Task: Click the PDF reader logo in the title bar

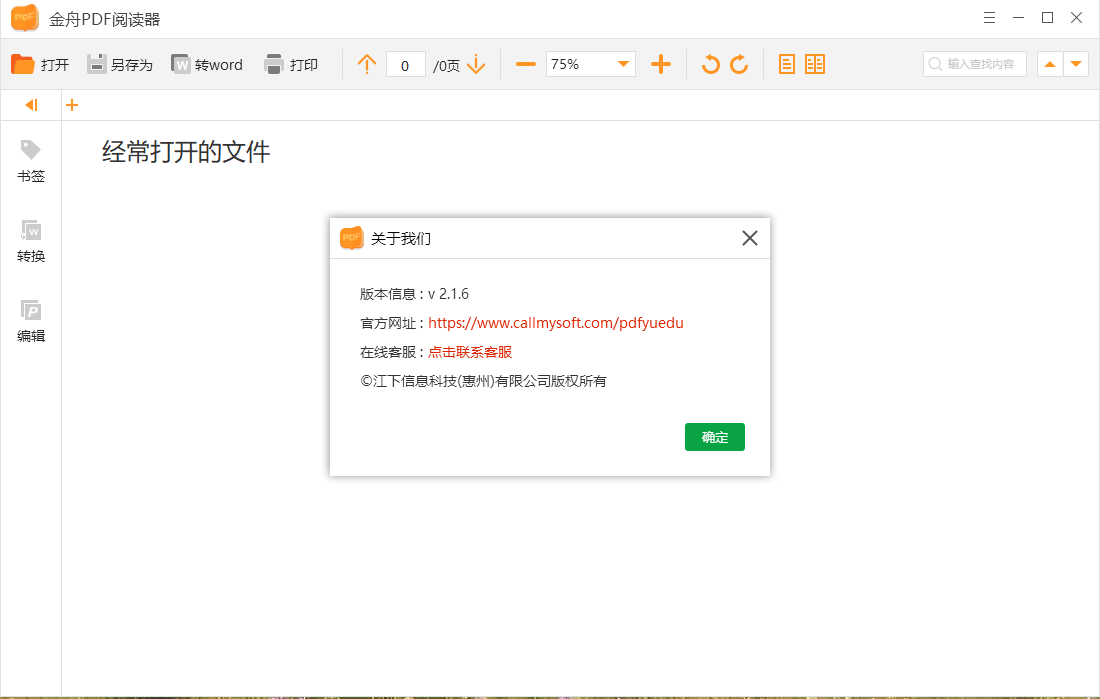Action: coord(25,18)
